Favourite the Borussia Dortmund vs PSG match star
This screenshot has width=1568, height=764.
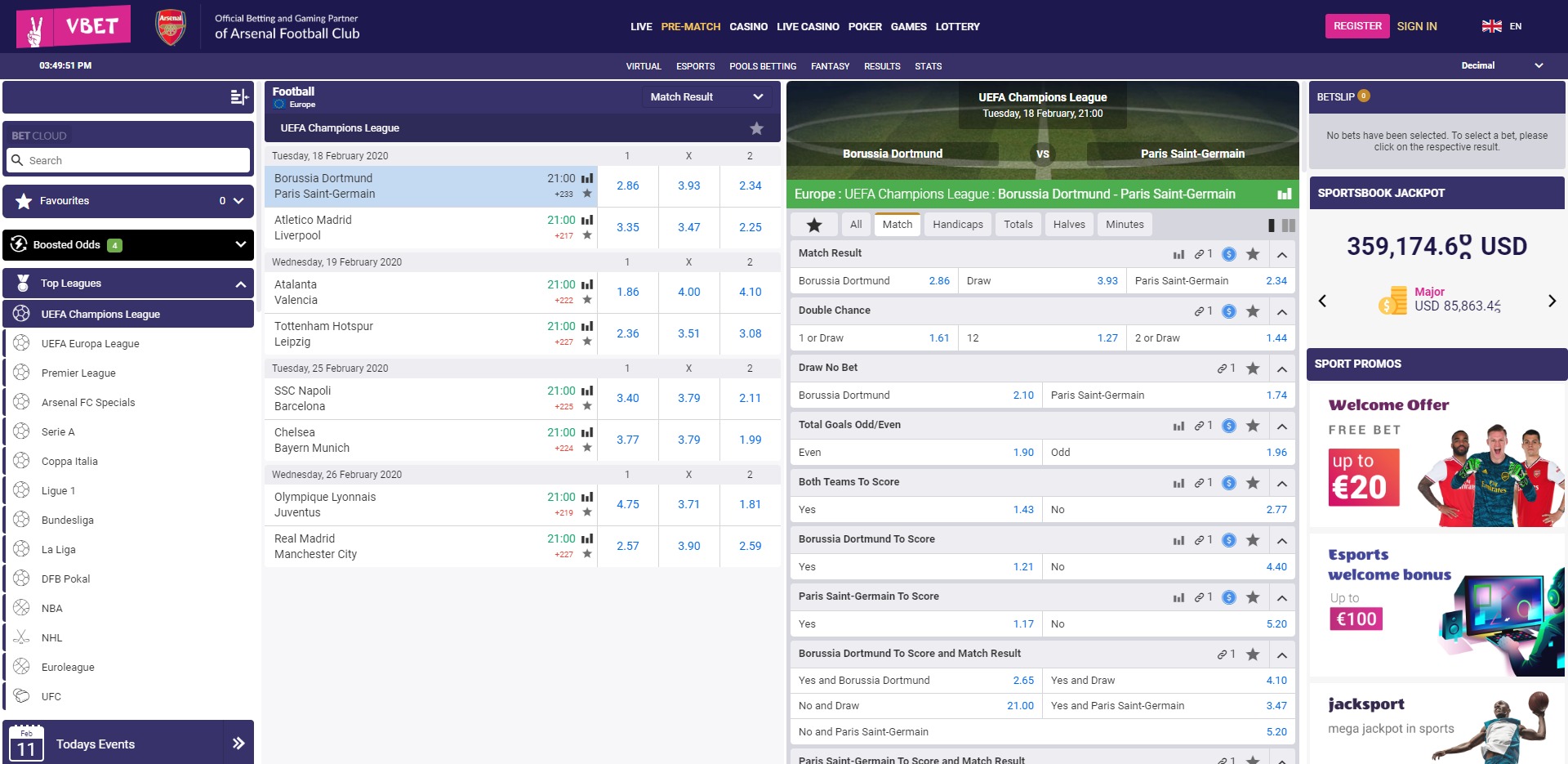tap(587, 194)
